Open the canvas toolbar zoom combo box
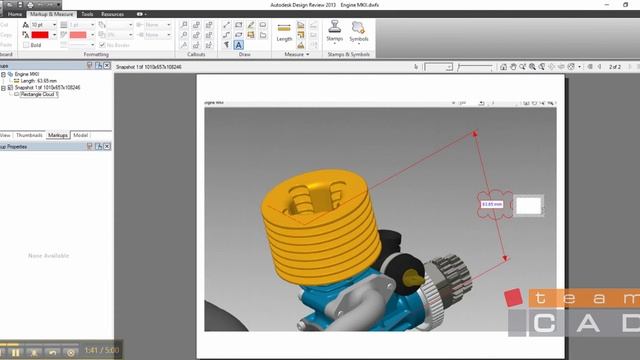 438,67
